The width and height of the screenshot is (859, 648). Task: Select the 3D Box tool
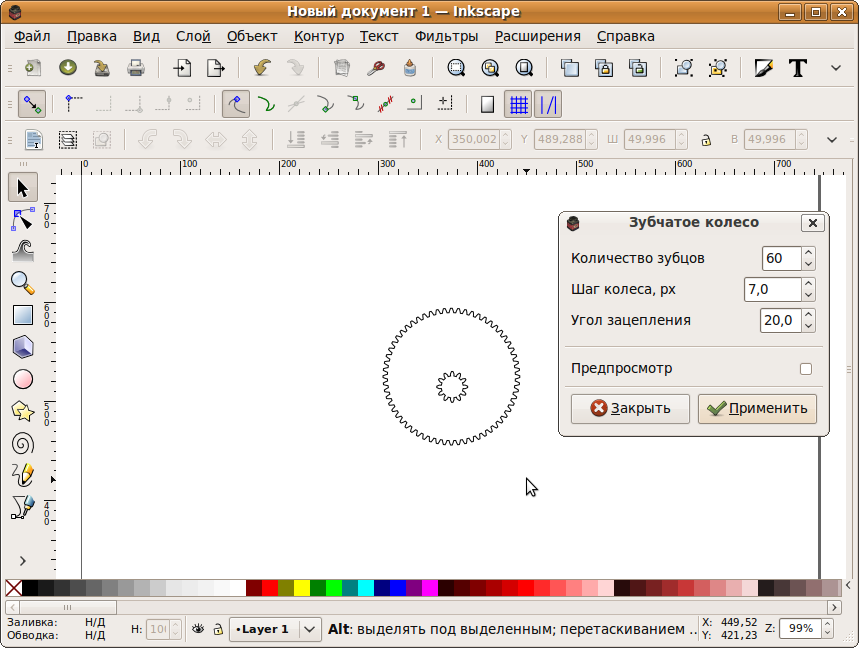tap(22, 347)
